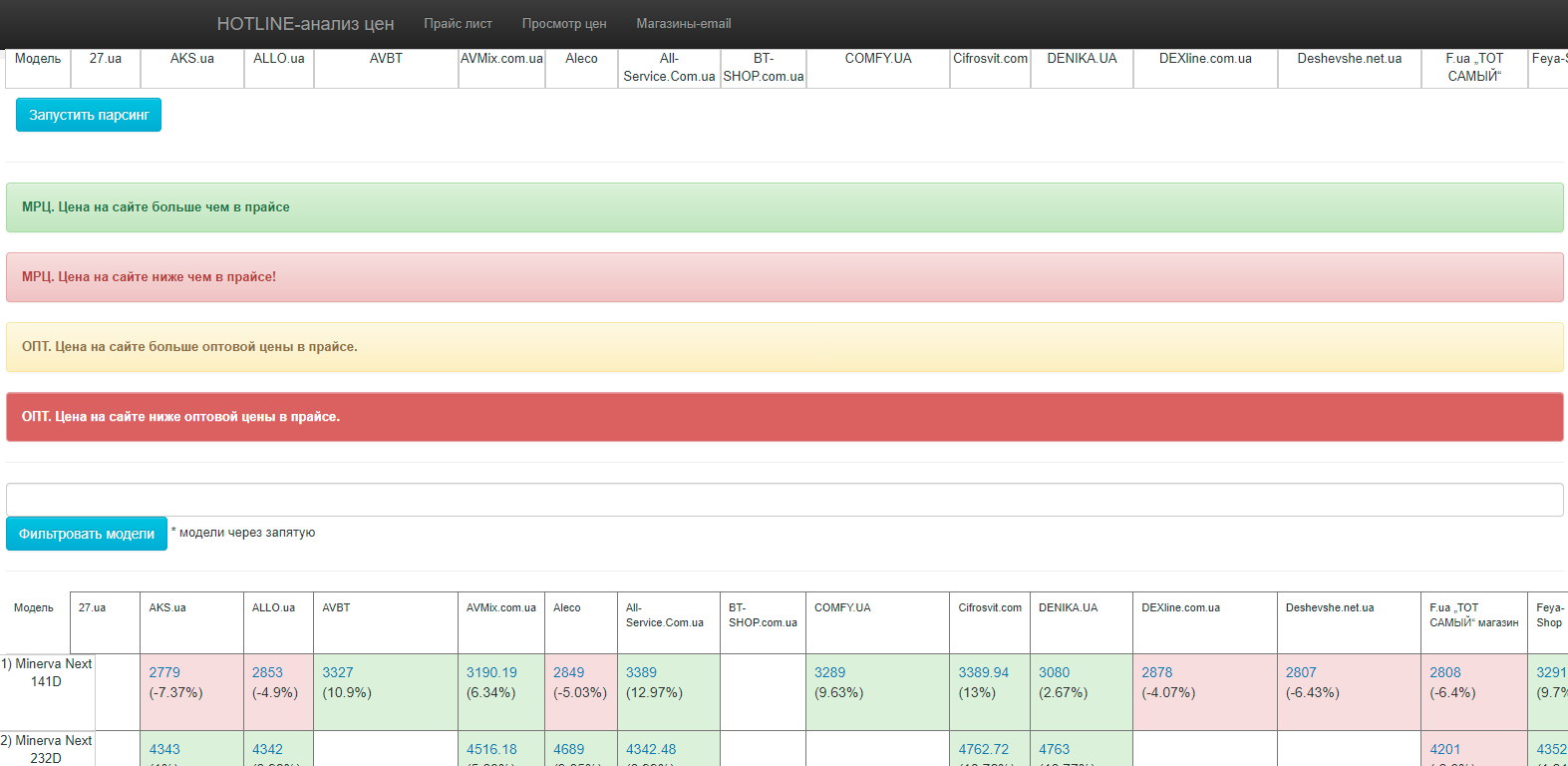Click the green МРЦ price-higher legend banner
Image resolution: width=1568 pixels, height=766 pixels.
click(784, 207)
